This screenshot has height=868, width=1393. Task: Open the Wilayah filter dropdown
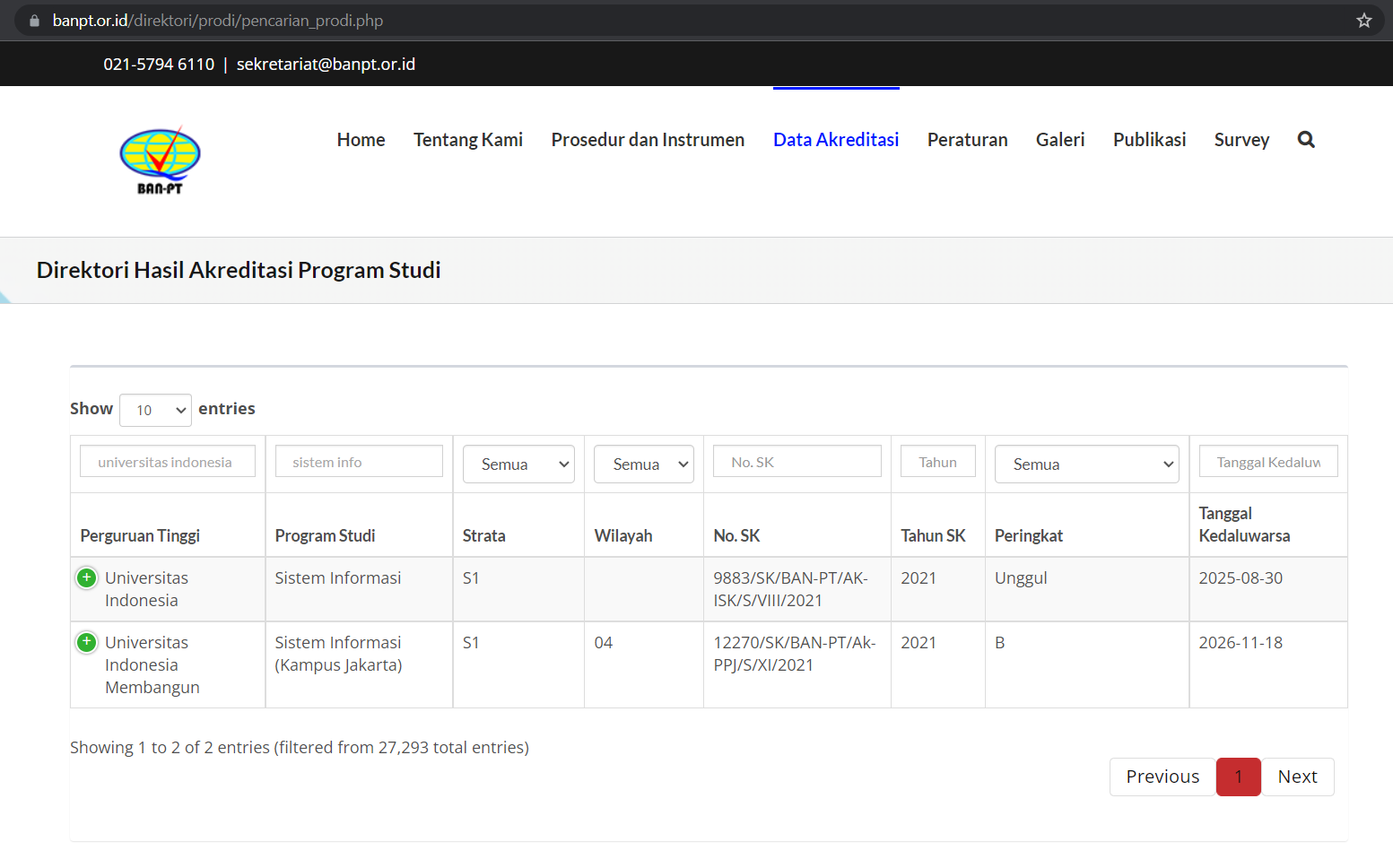(643, 464)
